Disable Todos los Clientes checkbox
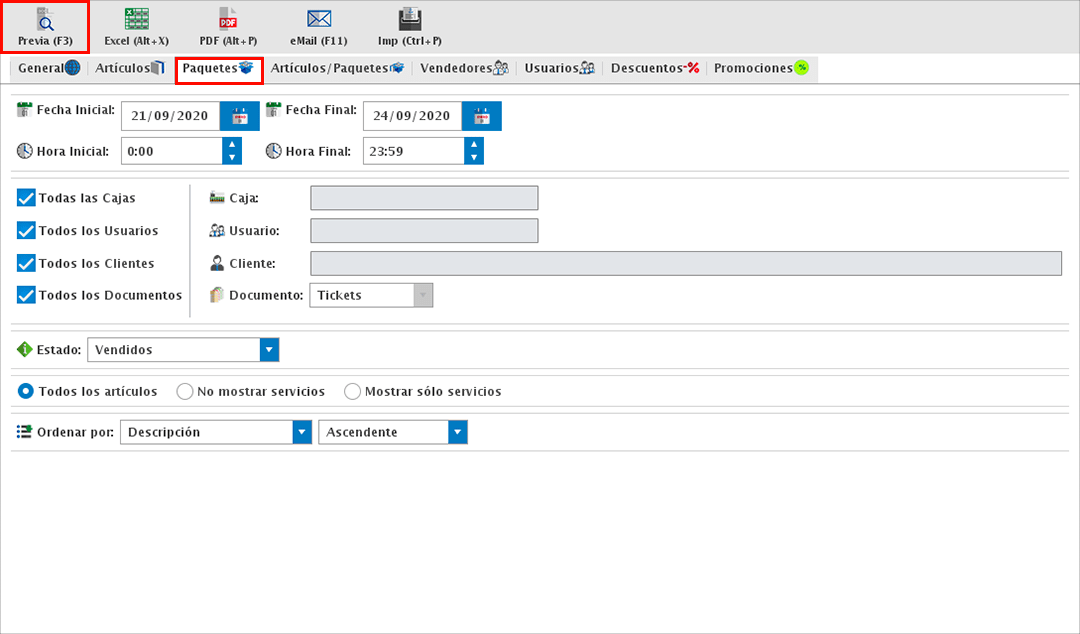1080x634 pixels. pos(27,264)
